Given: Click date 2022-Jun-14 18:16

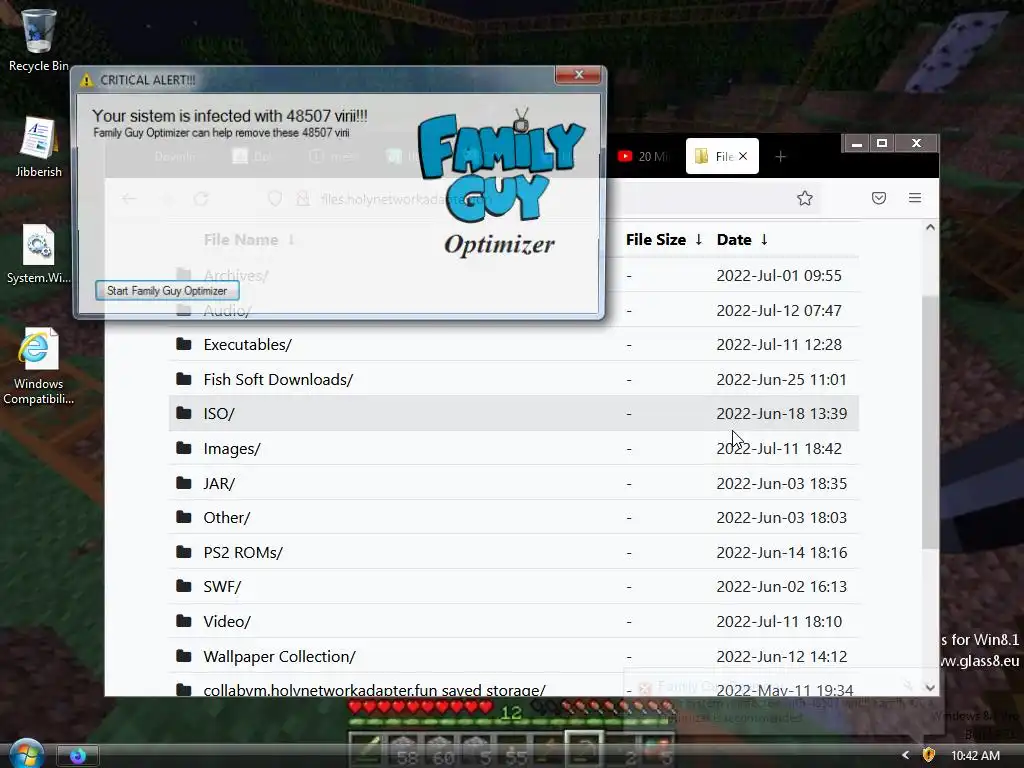Looking at the screenshot, I should (x=781, y=552).
